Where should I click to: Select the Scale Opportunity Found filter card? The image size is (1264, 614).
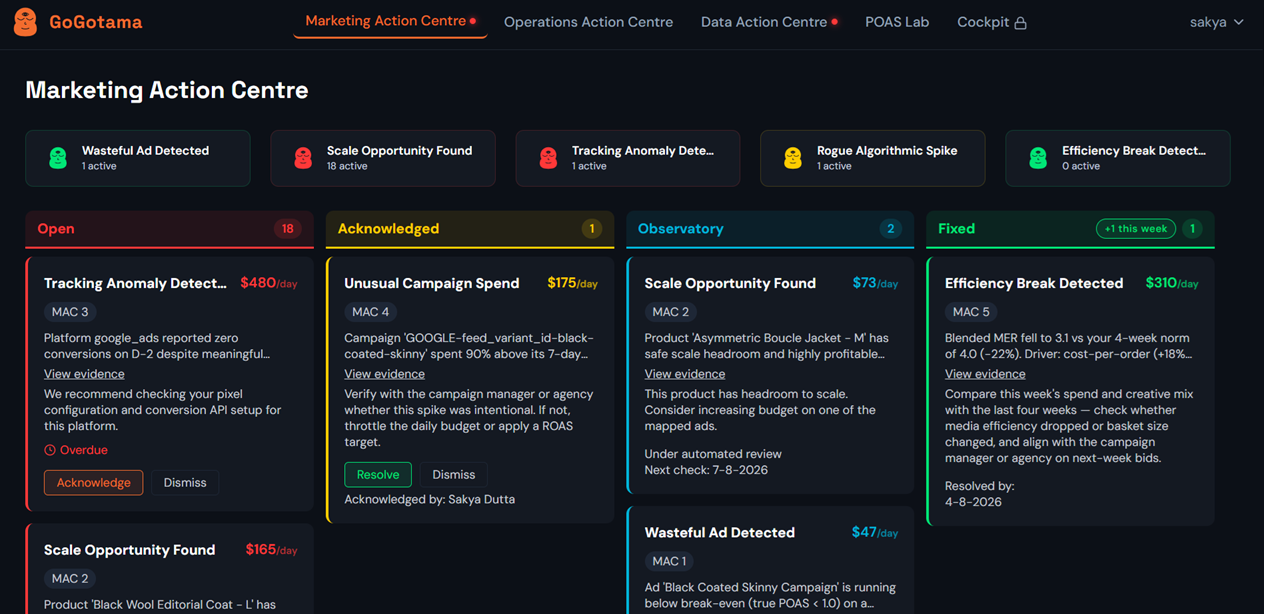pyautogui.click(x=383, y=158)
